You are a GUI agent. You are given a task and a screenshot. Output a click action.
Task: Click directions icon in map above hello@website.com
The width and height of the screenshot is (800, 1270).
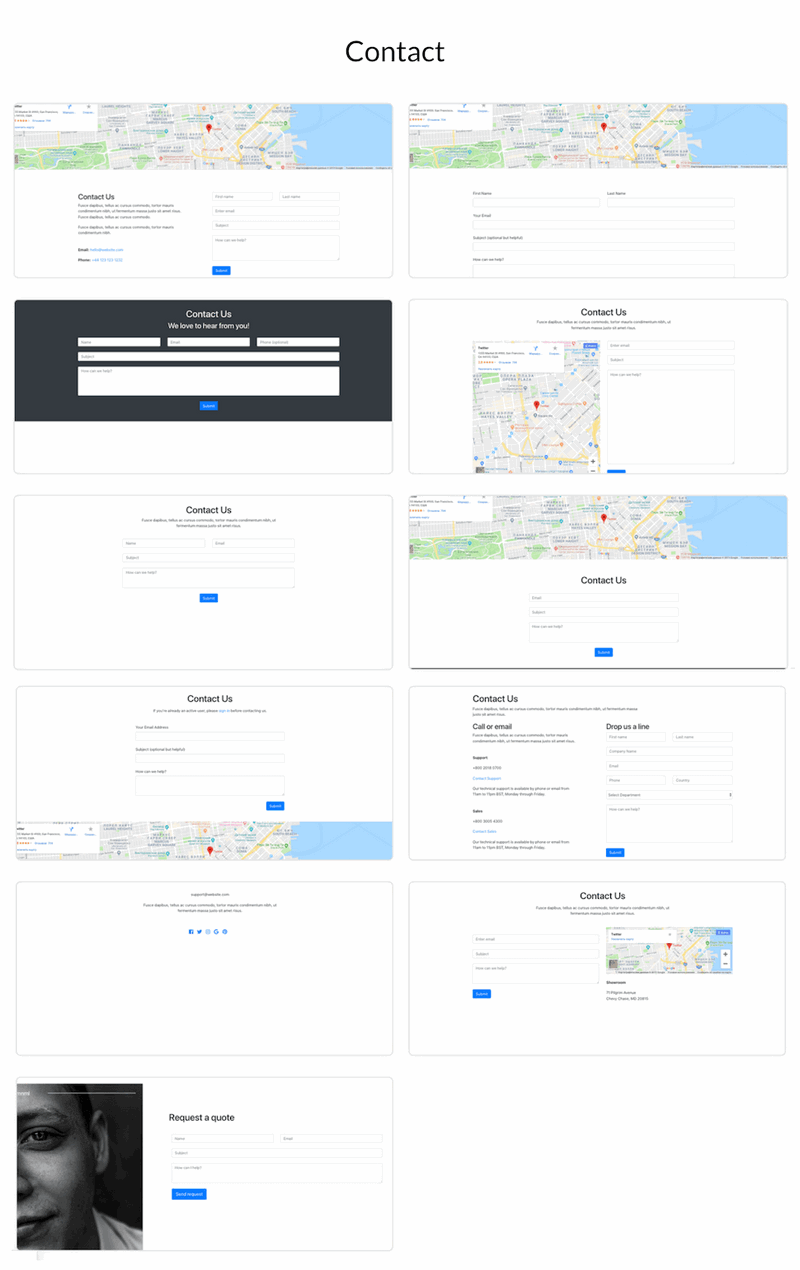click(x=69, y=107)
